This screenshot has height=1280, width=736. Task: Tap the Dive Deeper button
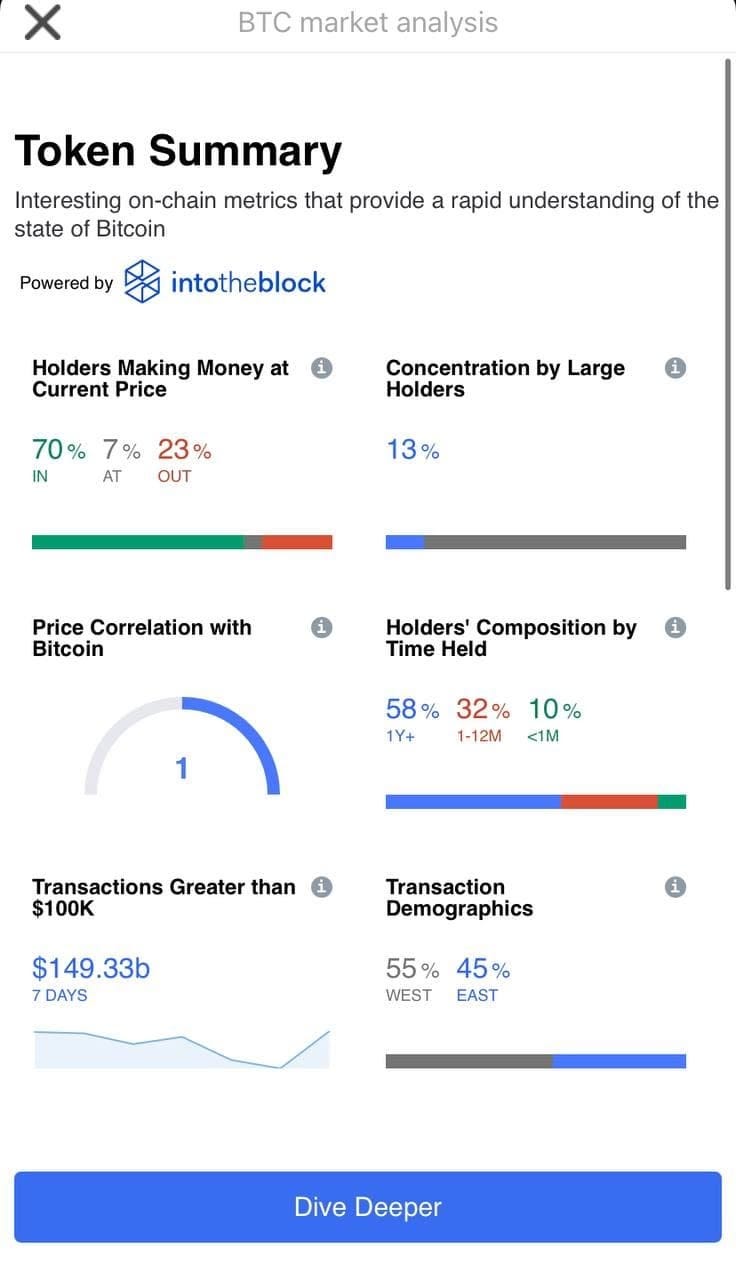click(x=368, y=1207)
